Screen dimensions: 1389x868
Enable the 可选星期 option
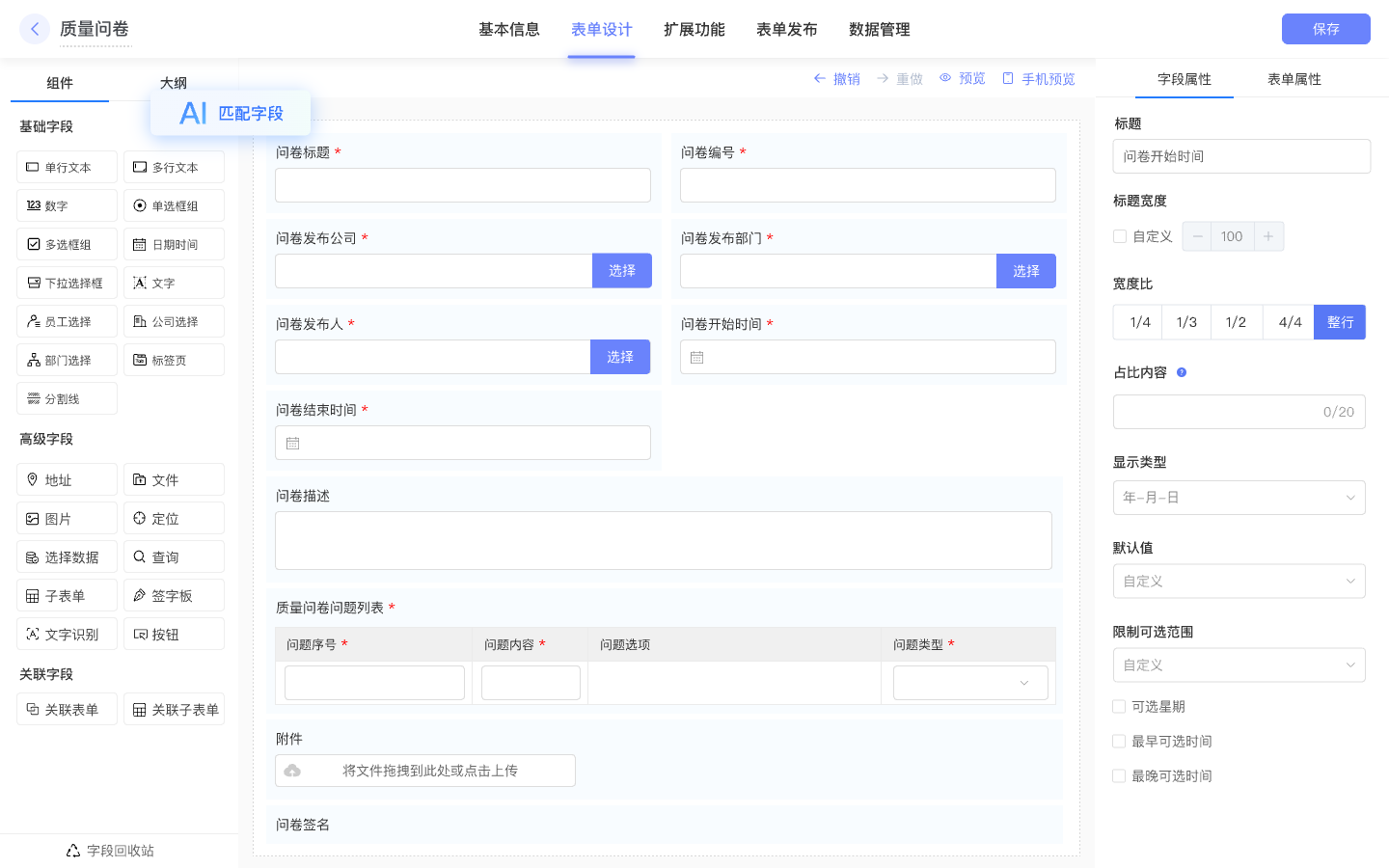click(x=1119, y=706)
